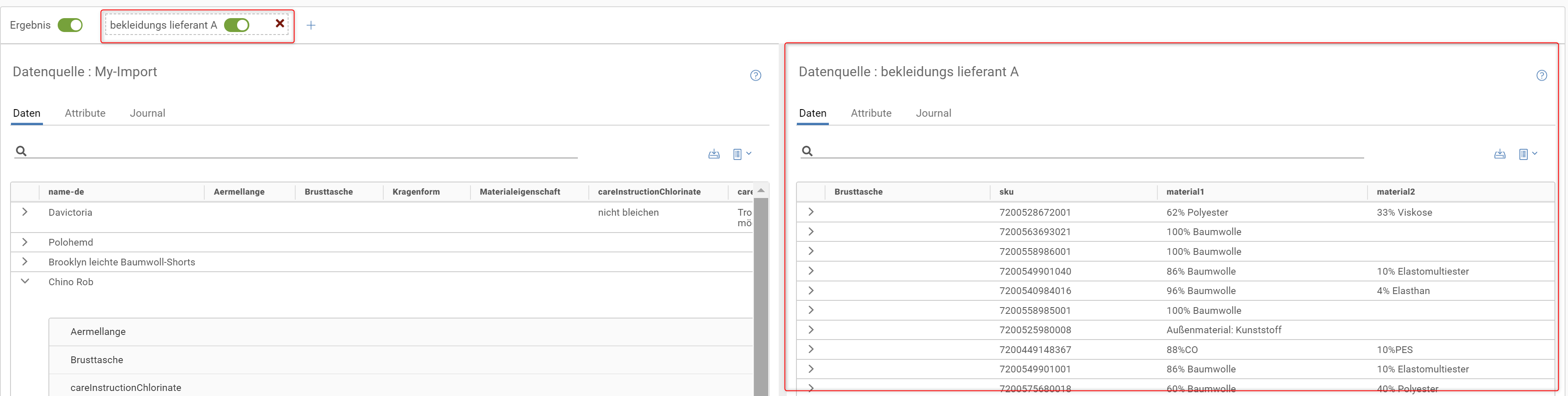Toggle the Ergebnis switch
The image size is (1568, 396).
tap(70, 25)
